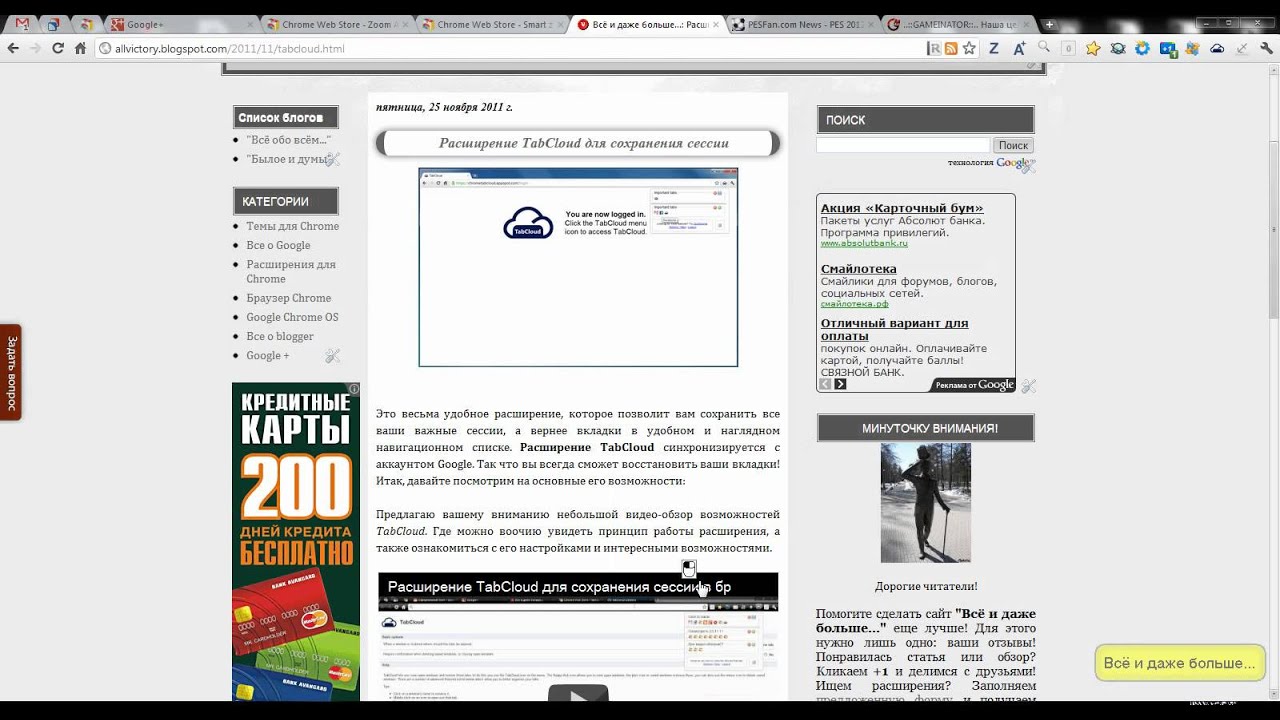Click wrench edit icon beside Google + category
Viewport: 1280px width, 720px height.
[x=333, y=356]
